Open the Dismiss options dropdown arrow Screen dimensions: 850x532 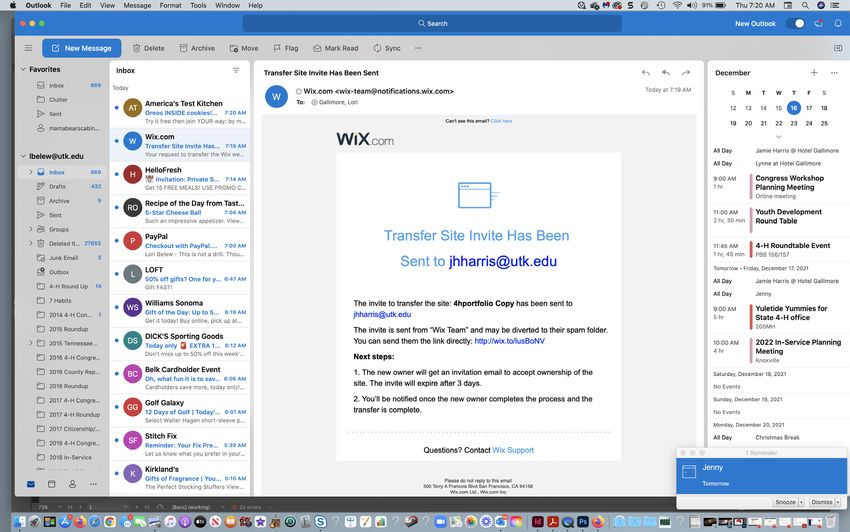838,502
